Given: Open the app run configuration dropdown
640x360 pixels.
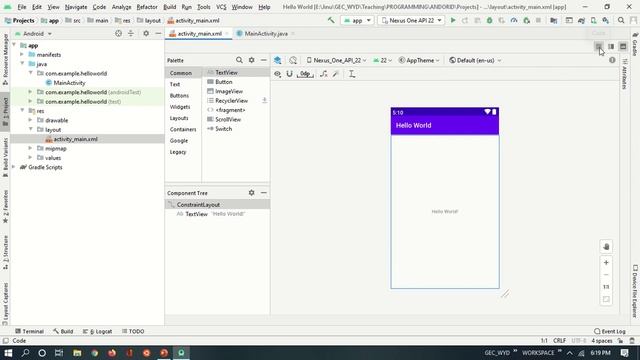Looking at the screenshot, I should coord(357,20).
